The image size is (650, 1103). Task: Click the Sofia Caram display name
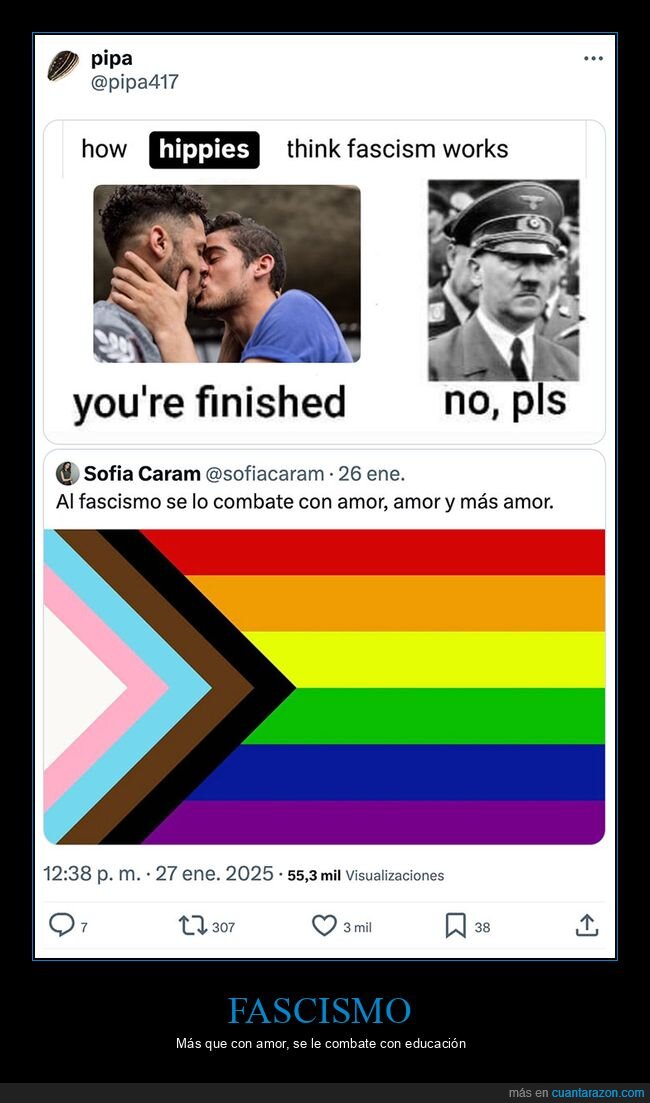point(142,474)
